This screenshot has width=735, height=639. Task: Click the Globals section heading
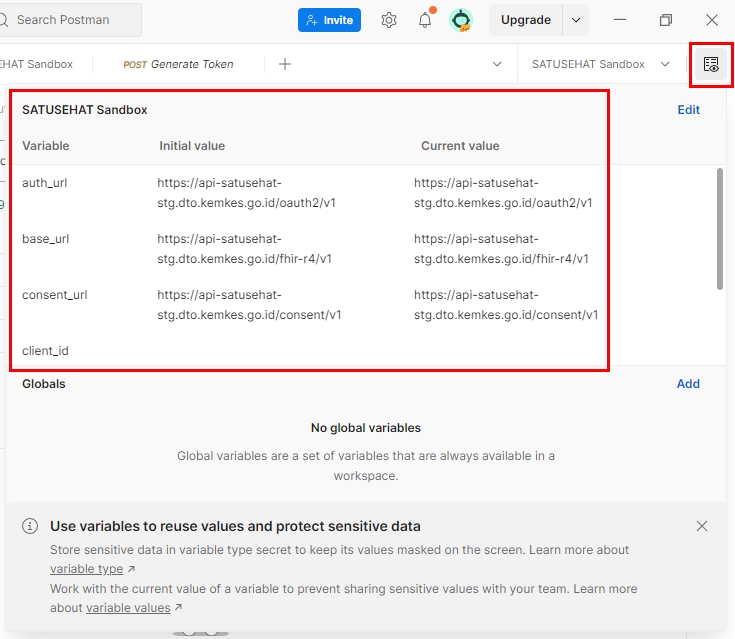(44, 384)
